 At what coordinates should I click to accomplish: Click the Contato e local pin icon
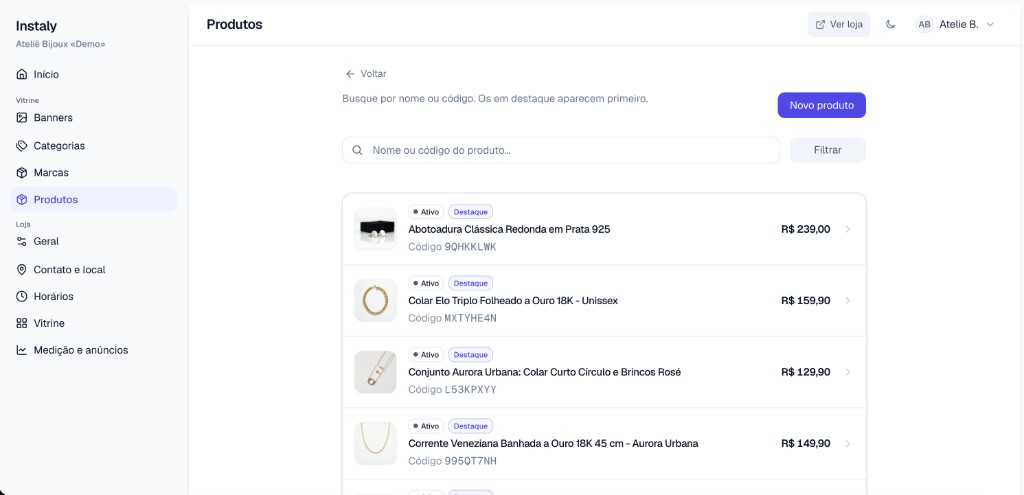point(22,270)
